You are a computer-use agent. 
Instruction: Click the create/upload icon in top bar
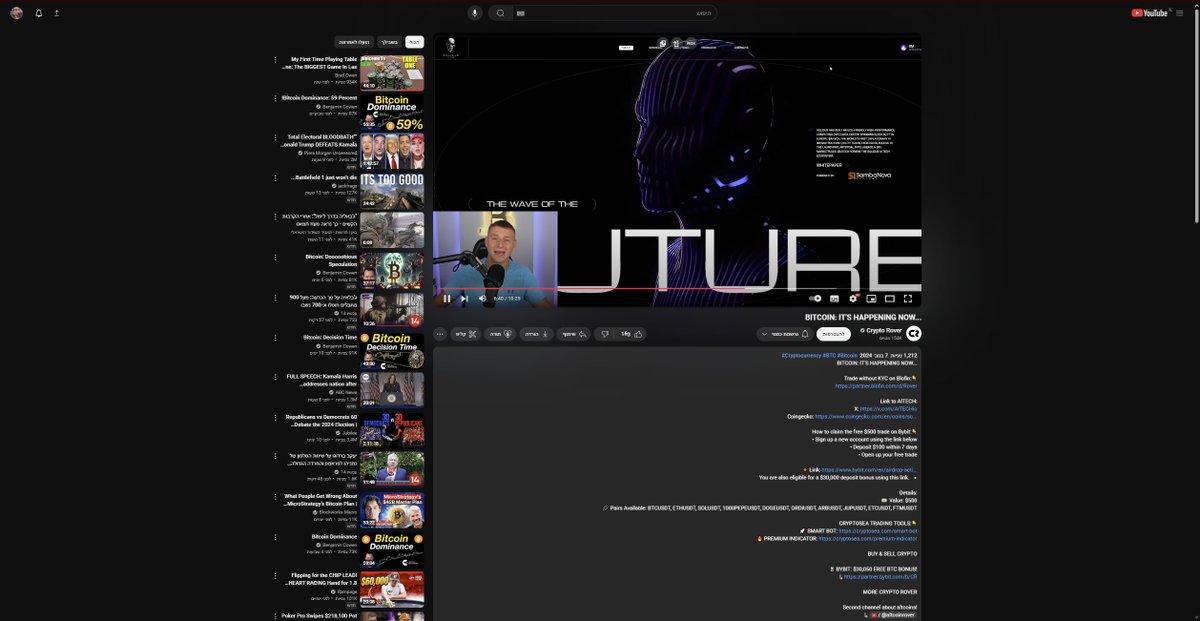pyautogui.click(x=56, y=13)
